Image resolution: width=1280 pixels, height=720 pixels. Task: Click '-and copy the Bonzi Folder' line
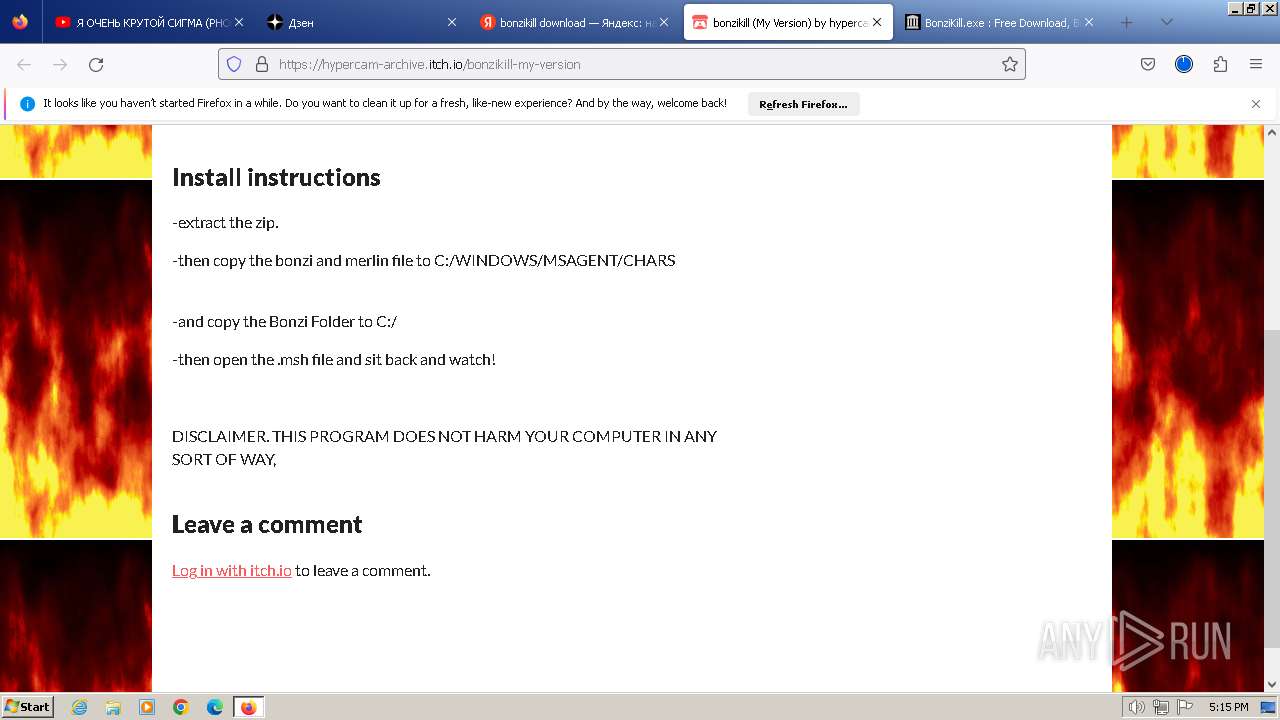284,322
